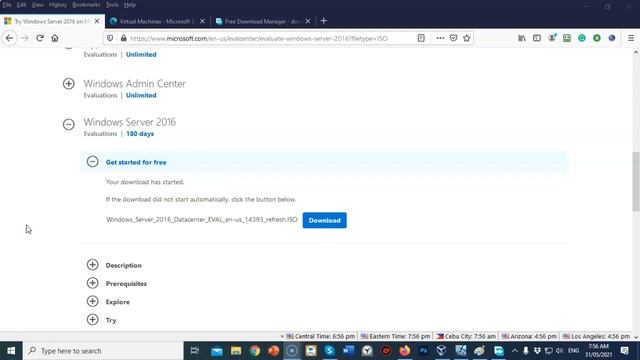640x360 pixels.
Task: Open Skype from taskbar
Action: pyautogui.click(x=329, y=351)
